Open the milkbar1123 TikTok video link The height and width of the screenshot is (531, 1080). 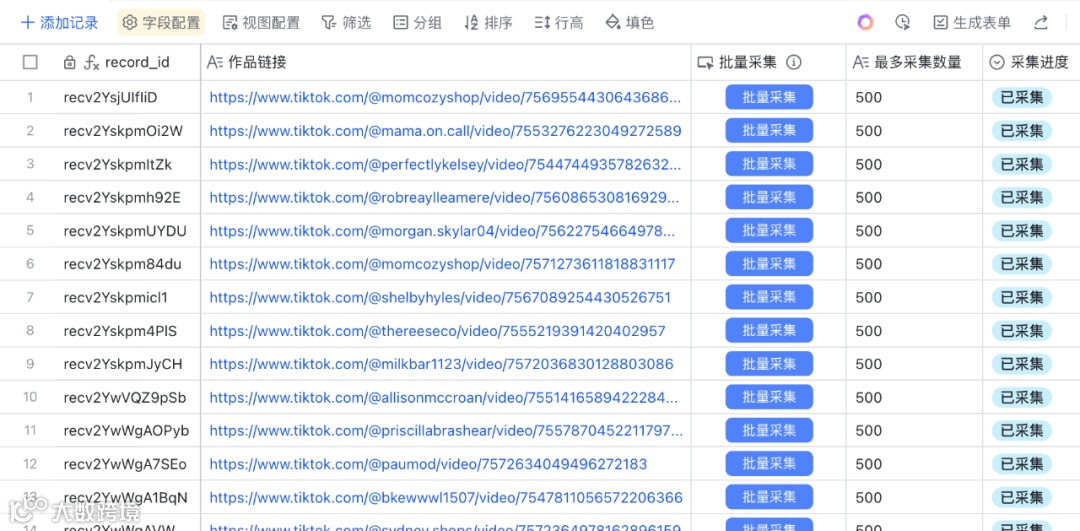pyautogui.click(x=442, y=364)
